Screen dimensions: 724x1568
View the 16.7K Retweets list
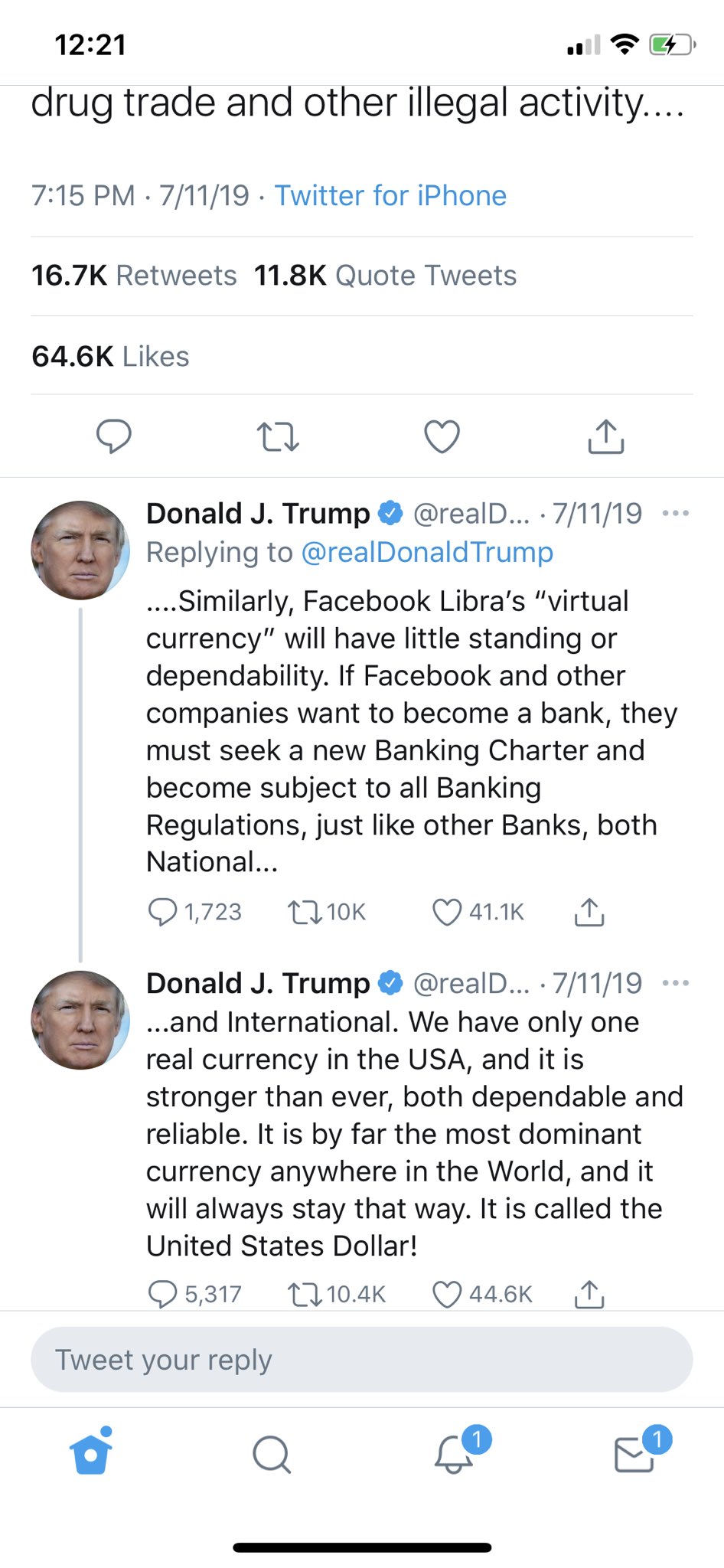pos(134,276)
